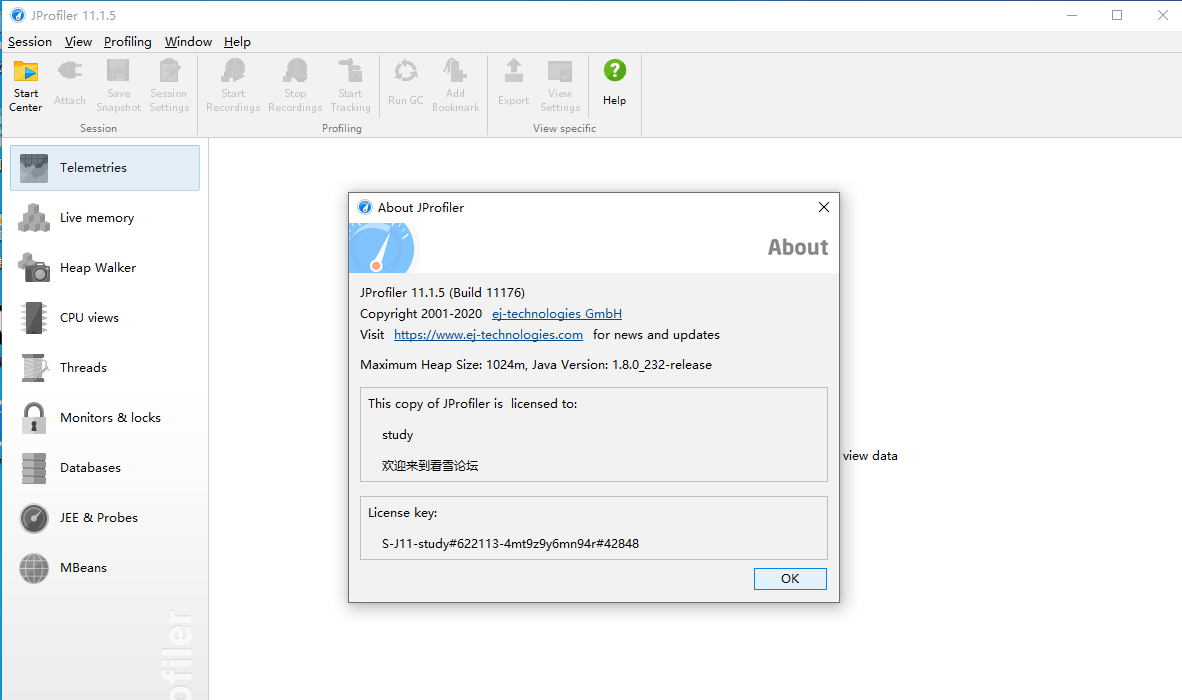Open the Databases section

[x=105, y=468]
